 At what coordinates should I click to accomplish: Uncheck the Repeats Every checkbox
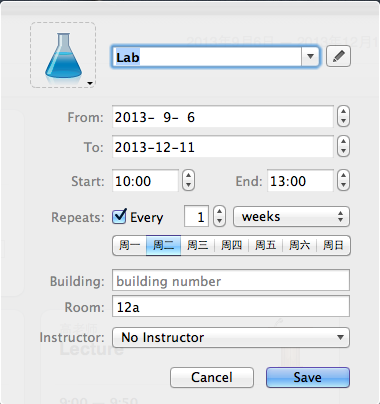point(119,217)
